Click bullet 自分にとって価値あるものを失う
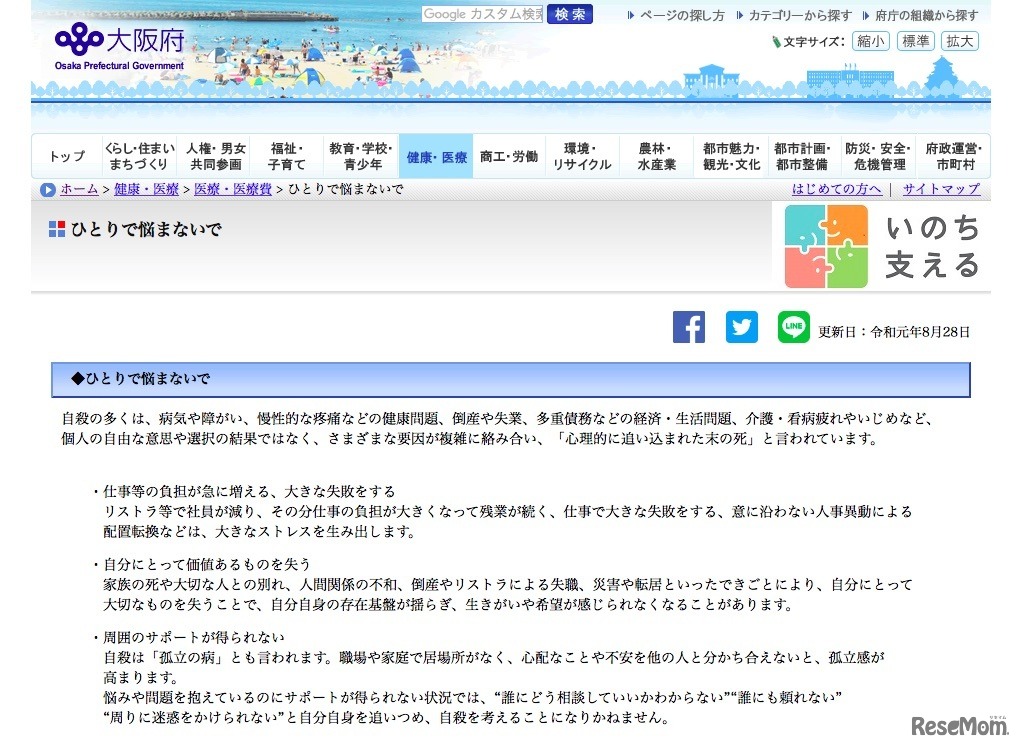The width and height of the screenshot is (1022, 749). [x=206, y=564]
